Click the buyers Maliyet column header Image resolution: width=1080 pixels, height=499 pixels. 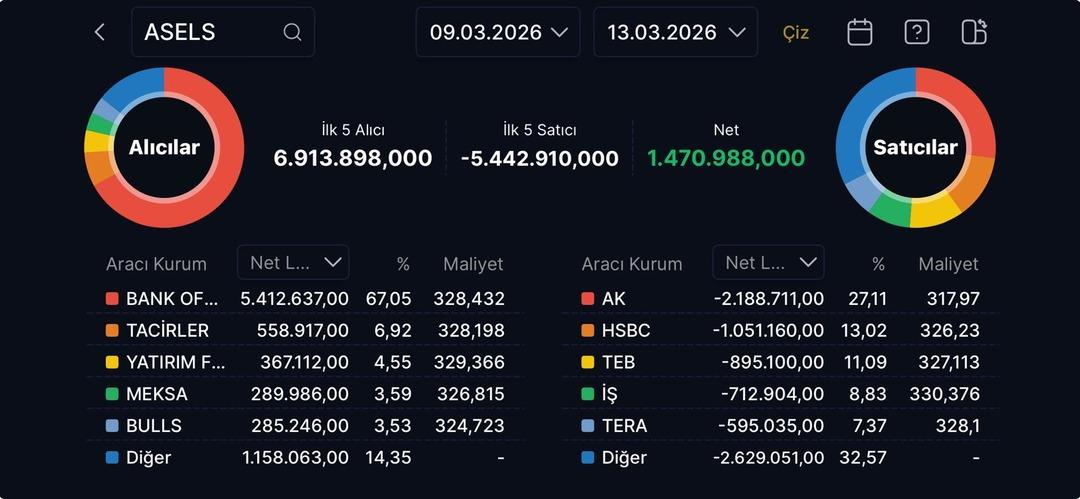473,264
